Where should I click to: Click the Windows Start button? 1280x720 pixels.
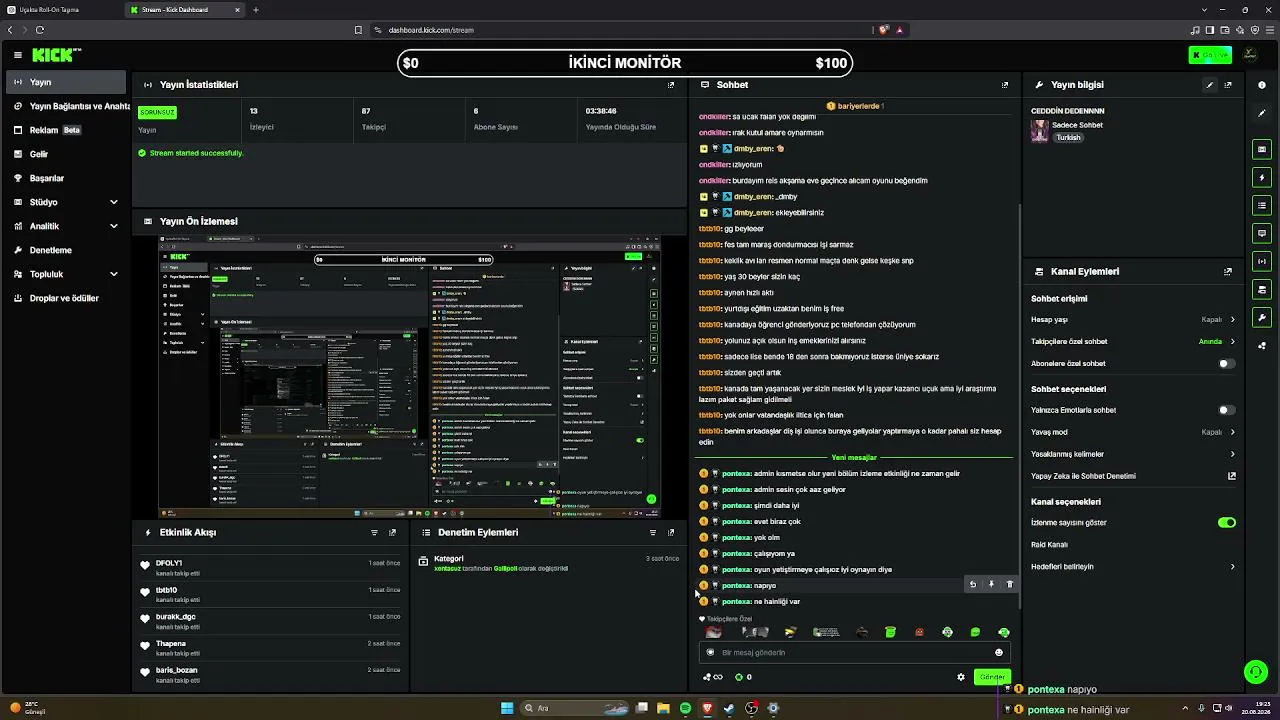point(507,708)
